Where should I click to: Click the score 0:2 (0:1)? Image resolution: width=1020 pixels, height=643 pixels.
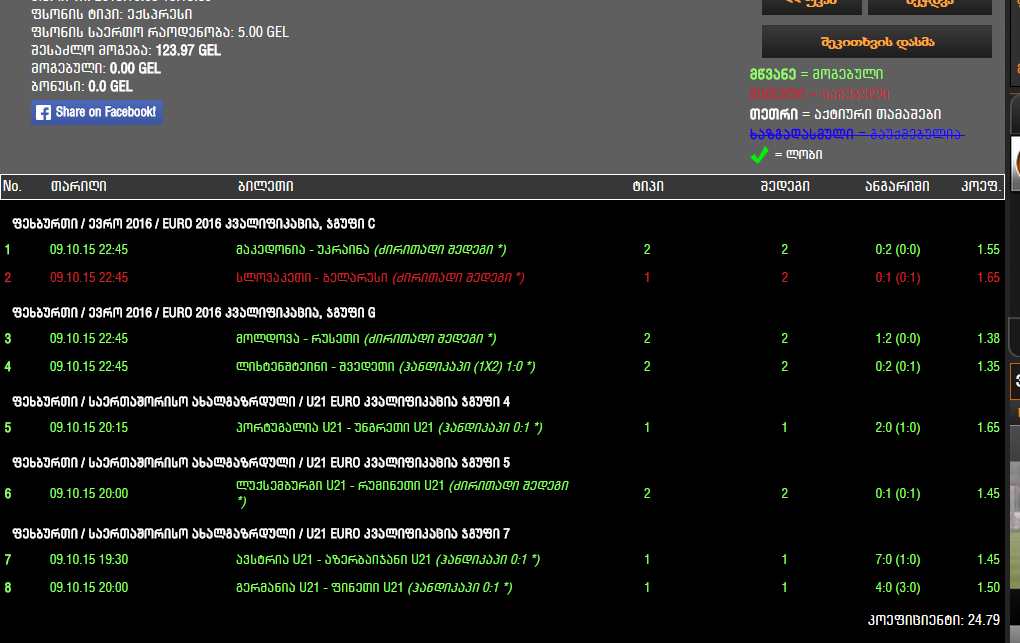point(898,366)
